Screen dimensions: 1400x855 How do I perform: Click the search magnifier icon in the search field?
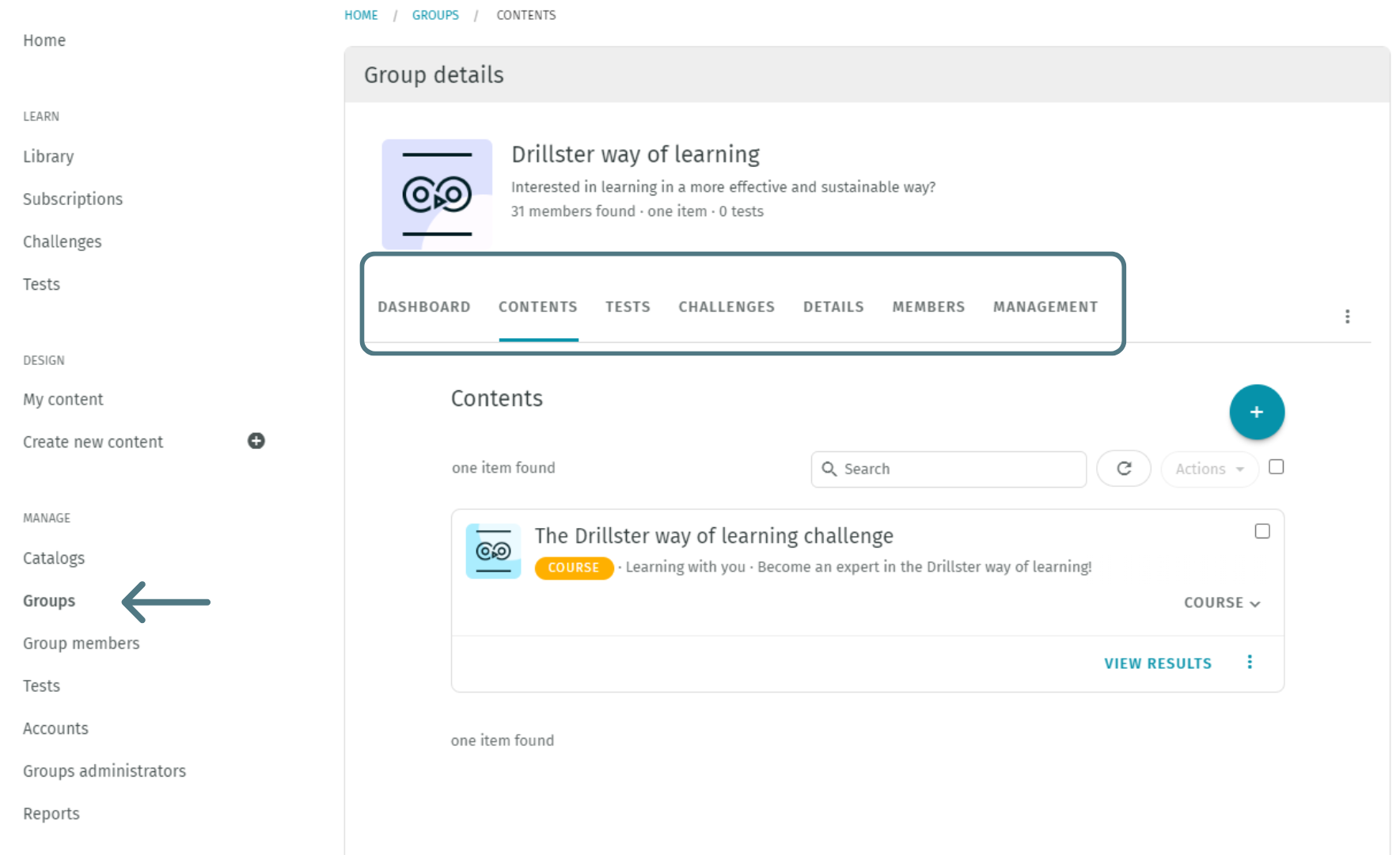(829, 469)
